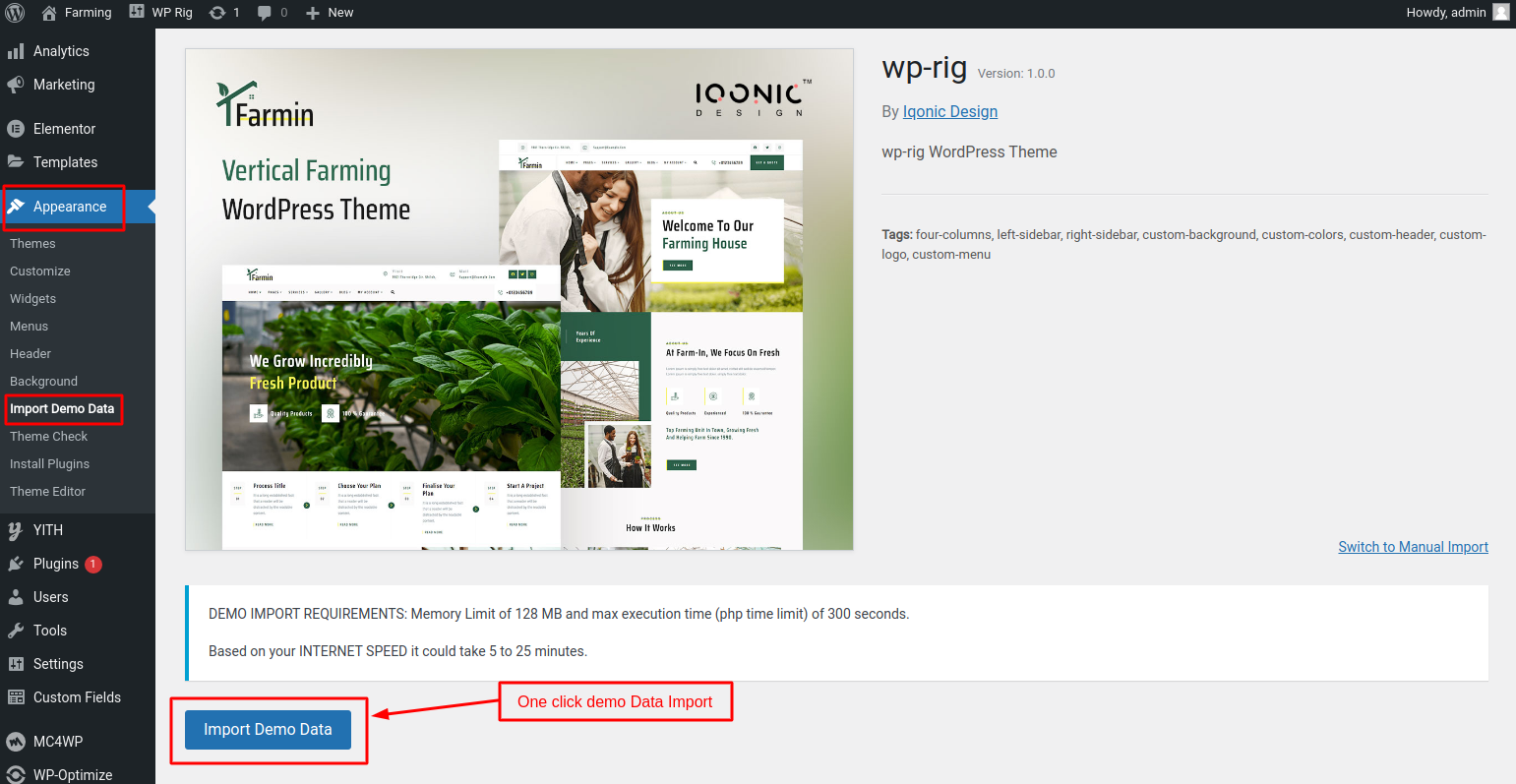Click the wp-rig WordPress Theme description

tap(970, 152)
